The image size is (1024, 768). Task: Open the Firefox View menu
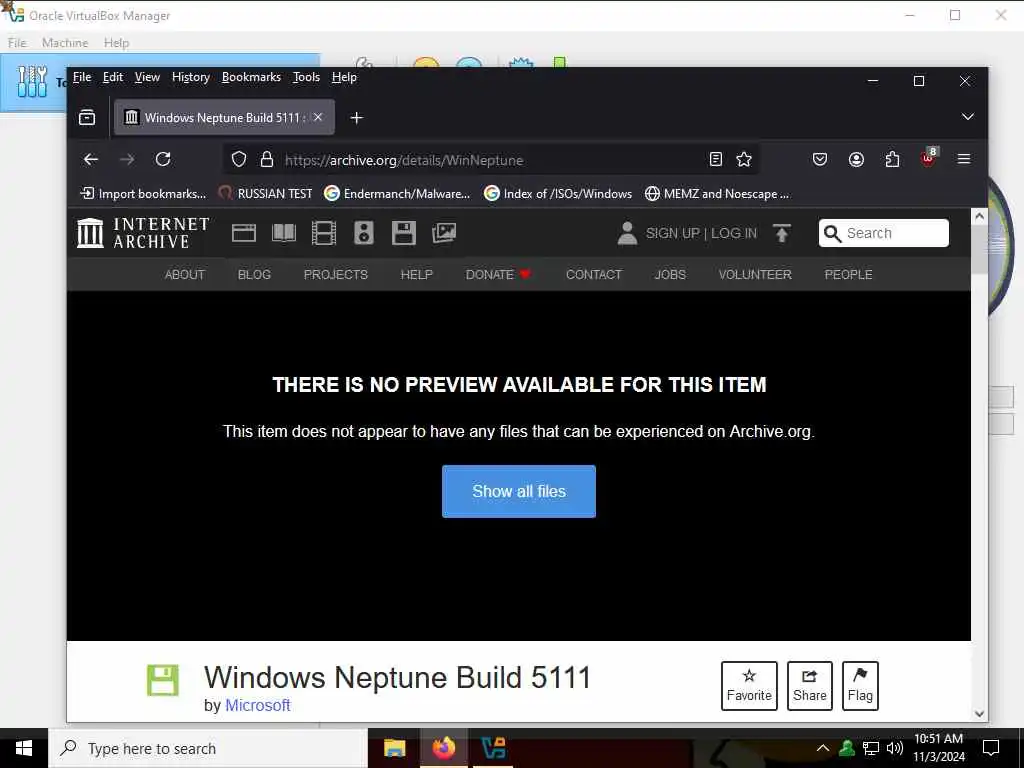[147, 77]
